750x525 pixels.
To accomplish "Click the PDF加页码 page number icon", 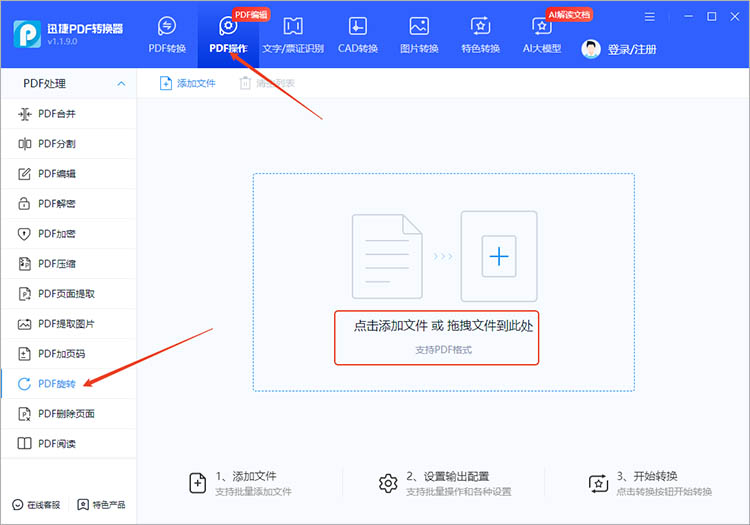I will [x=24, y=354].
